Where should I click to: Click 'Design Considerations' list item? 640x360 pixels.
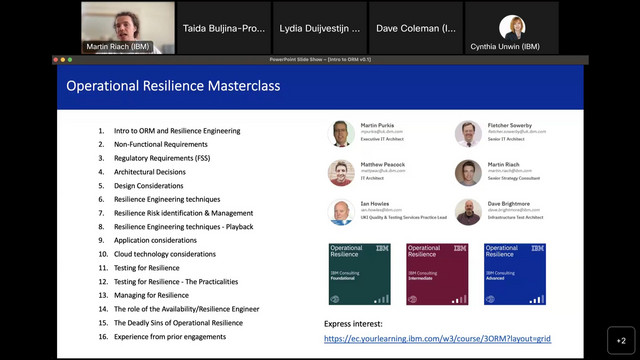[149, 185]
